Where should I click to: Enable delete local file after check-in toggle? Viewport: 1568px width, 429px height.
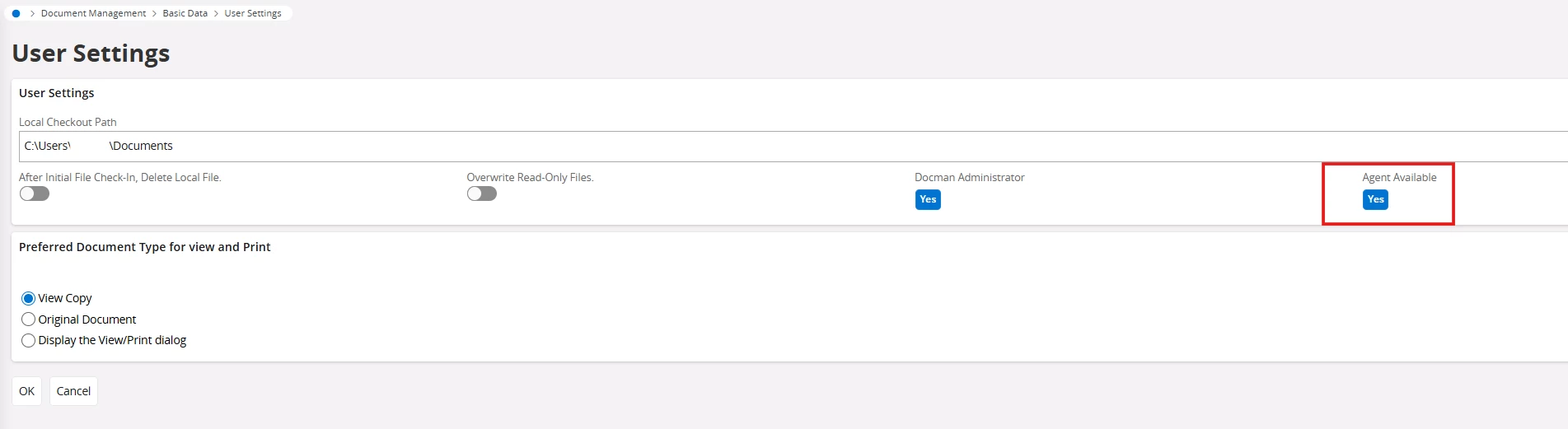pyautogui.click(x=35, y=194)
